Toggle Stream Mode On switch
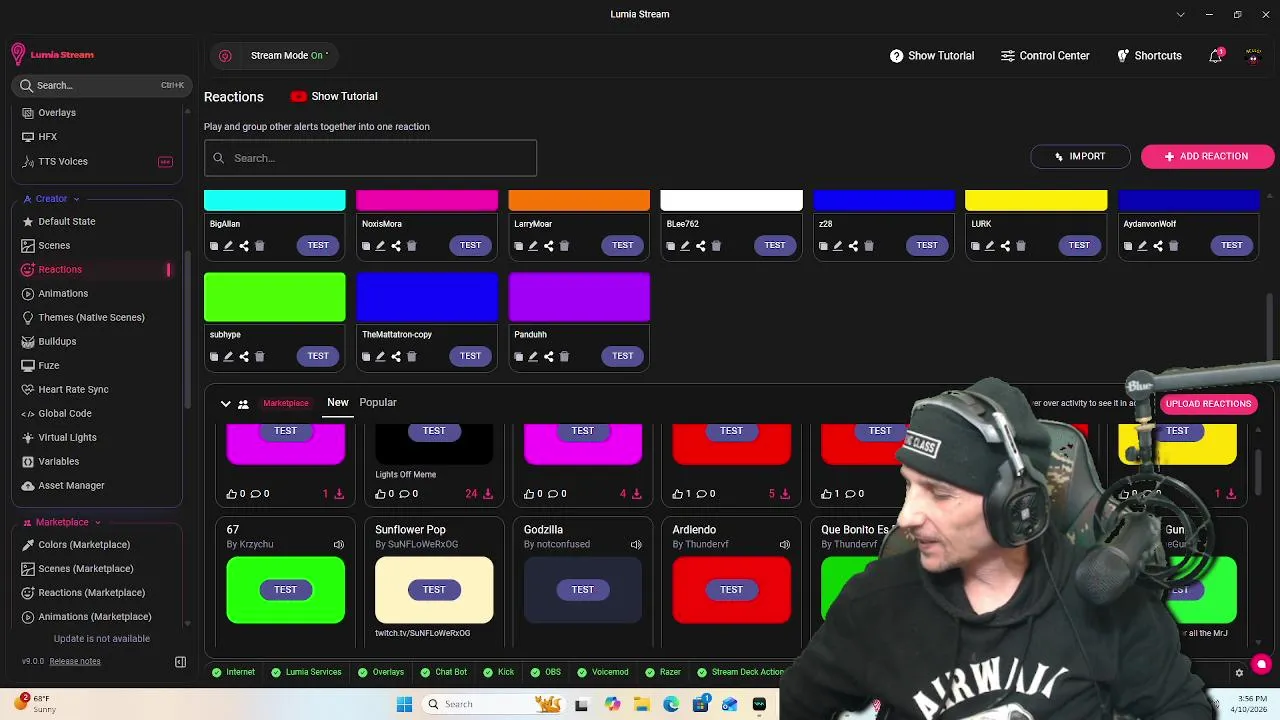Screen dimensions: 1280x720 [x=289, y=56]
